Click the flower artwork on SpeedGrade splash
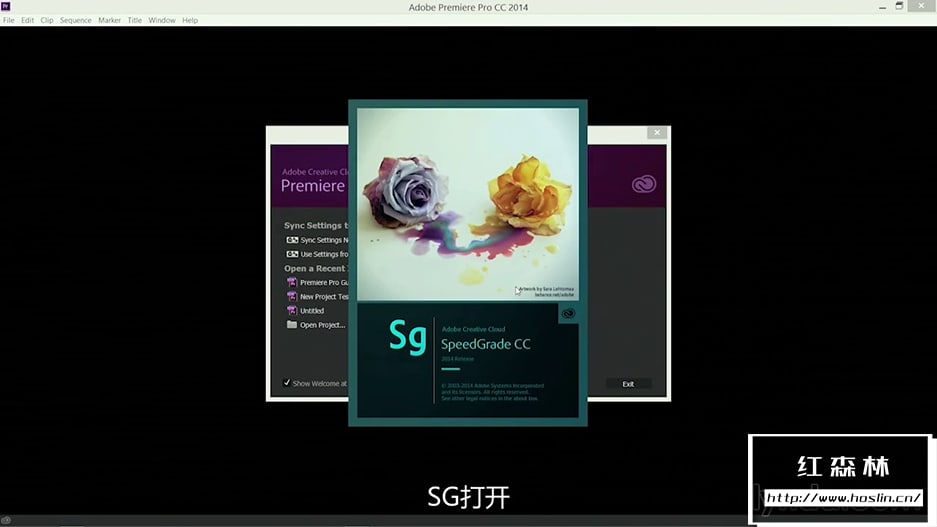Viewport: 937px width, 527px height. coord(468,204)
